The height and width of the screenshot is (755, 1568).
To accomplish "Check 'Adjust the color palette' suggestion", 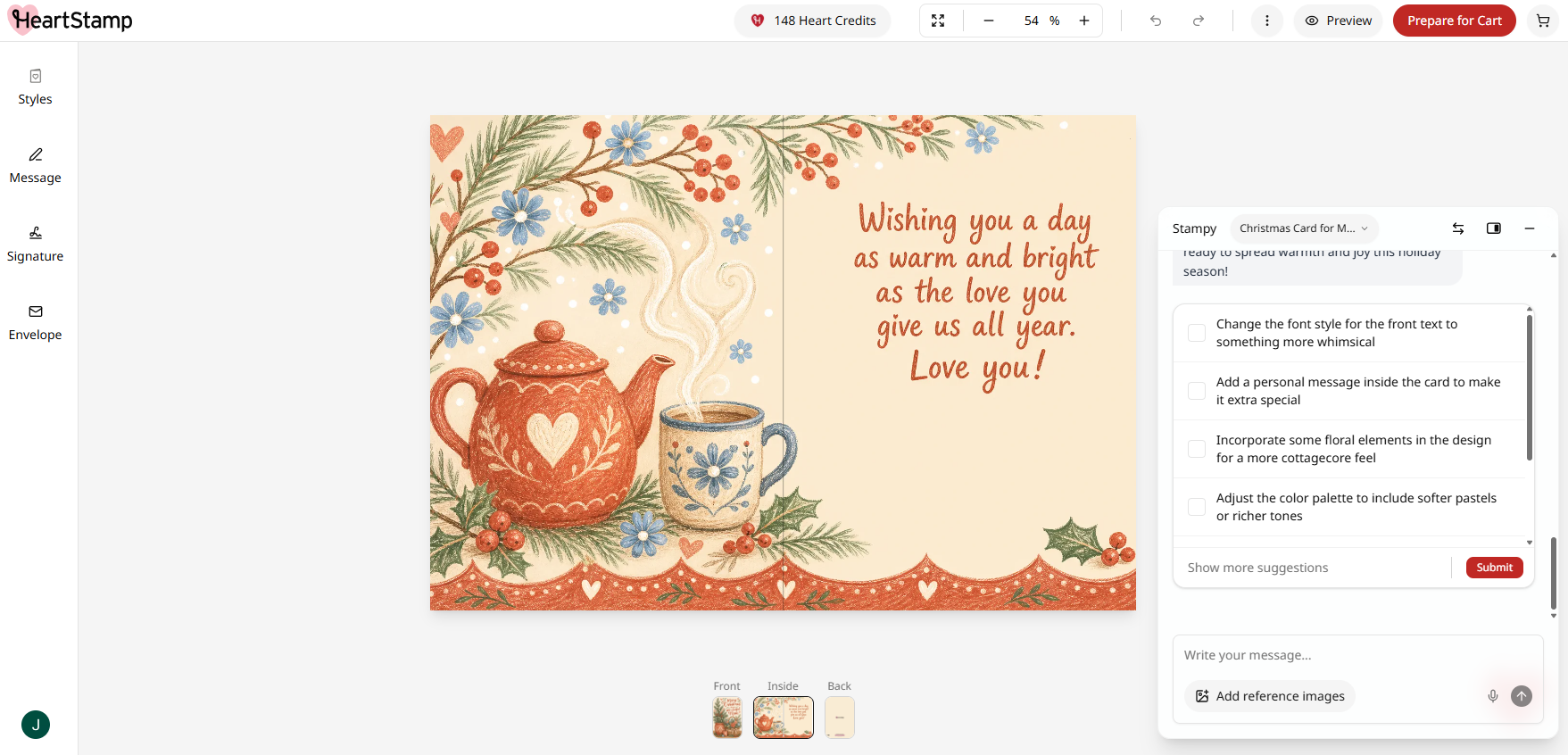I will click(1197, 507).
